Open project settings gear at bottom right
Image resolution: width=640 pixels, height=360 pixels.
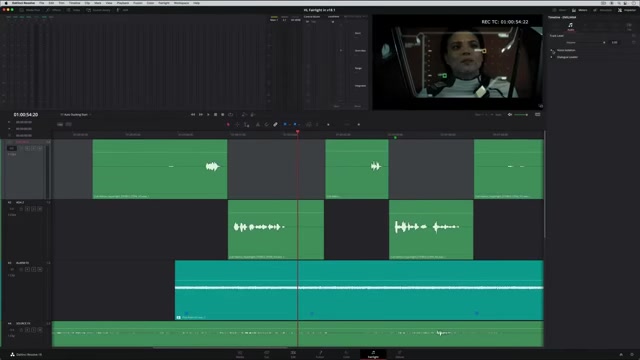[x=632, y=355]
